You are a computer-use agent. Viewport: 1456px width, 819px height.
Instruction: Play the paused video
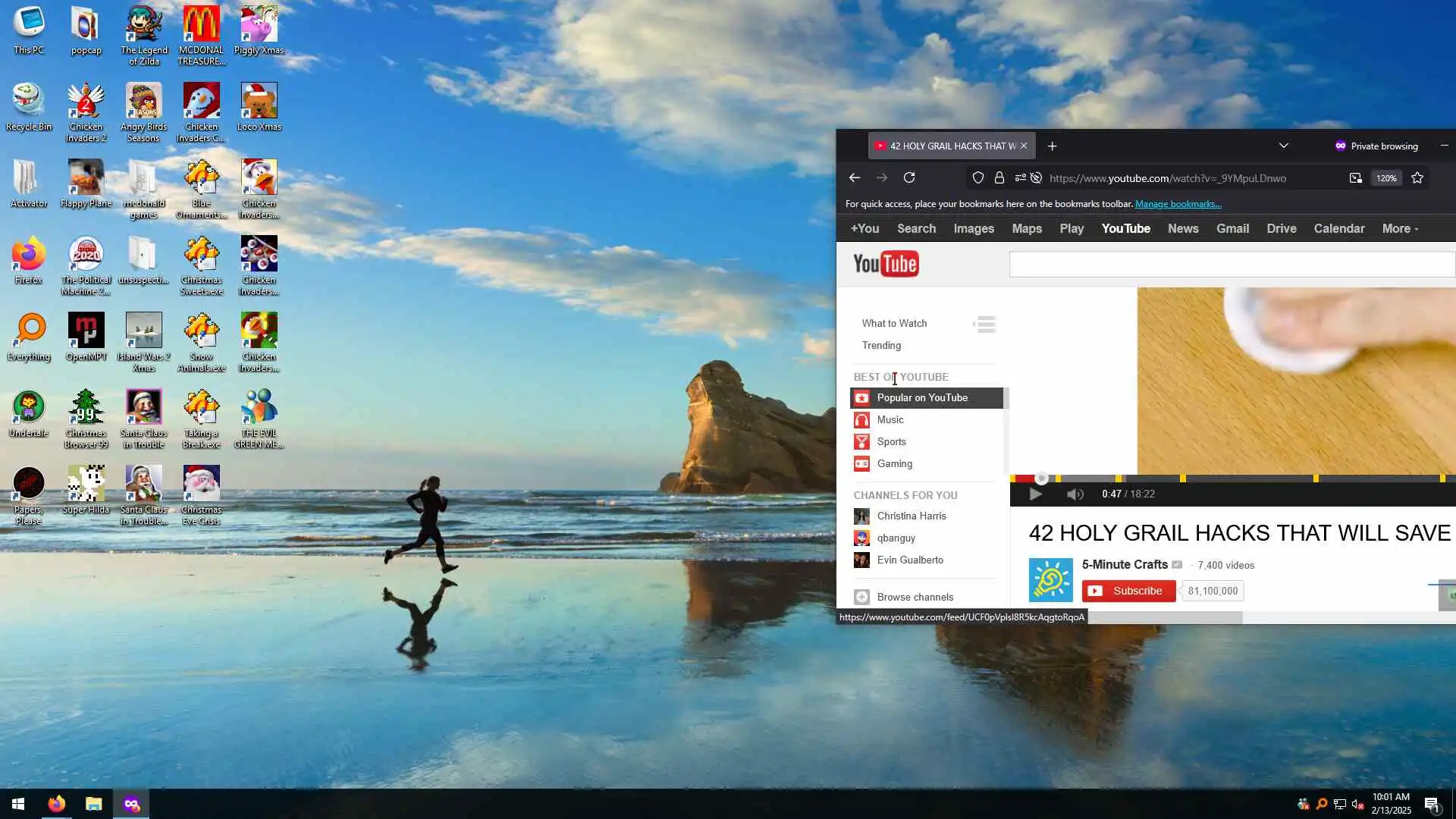pyautogui.click(x=1035, y=494)
